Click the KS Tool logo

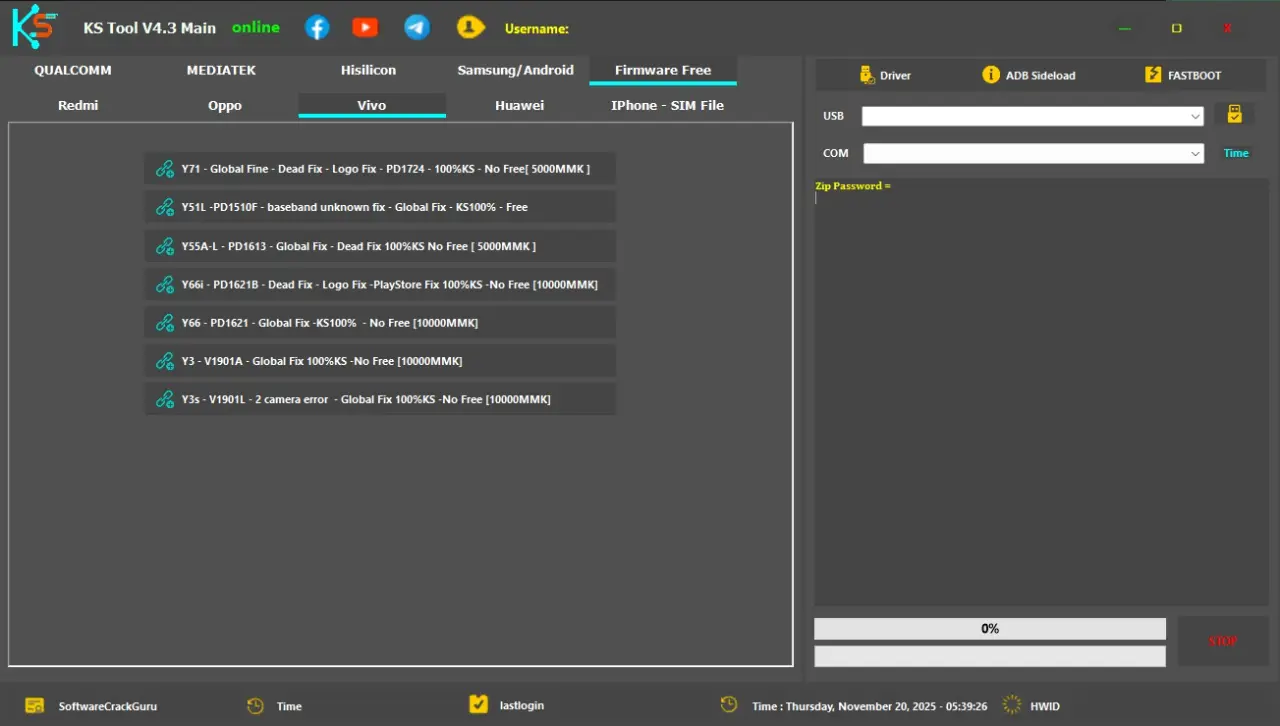(34, 27)
